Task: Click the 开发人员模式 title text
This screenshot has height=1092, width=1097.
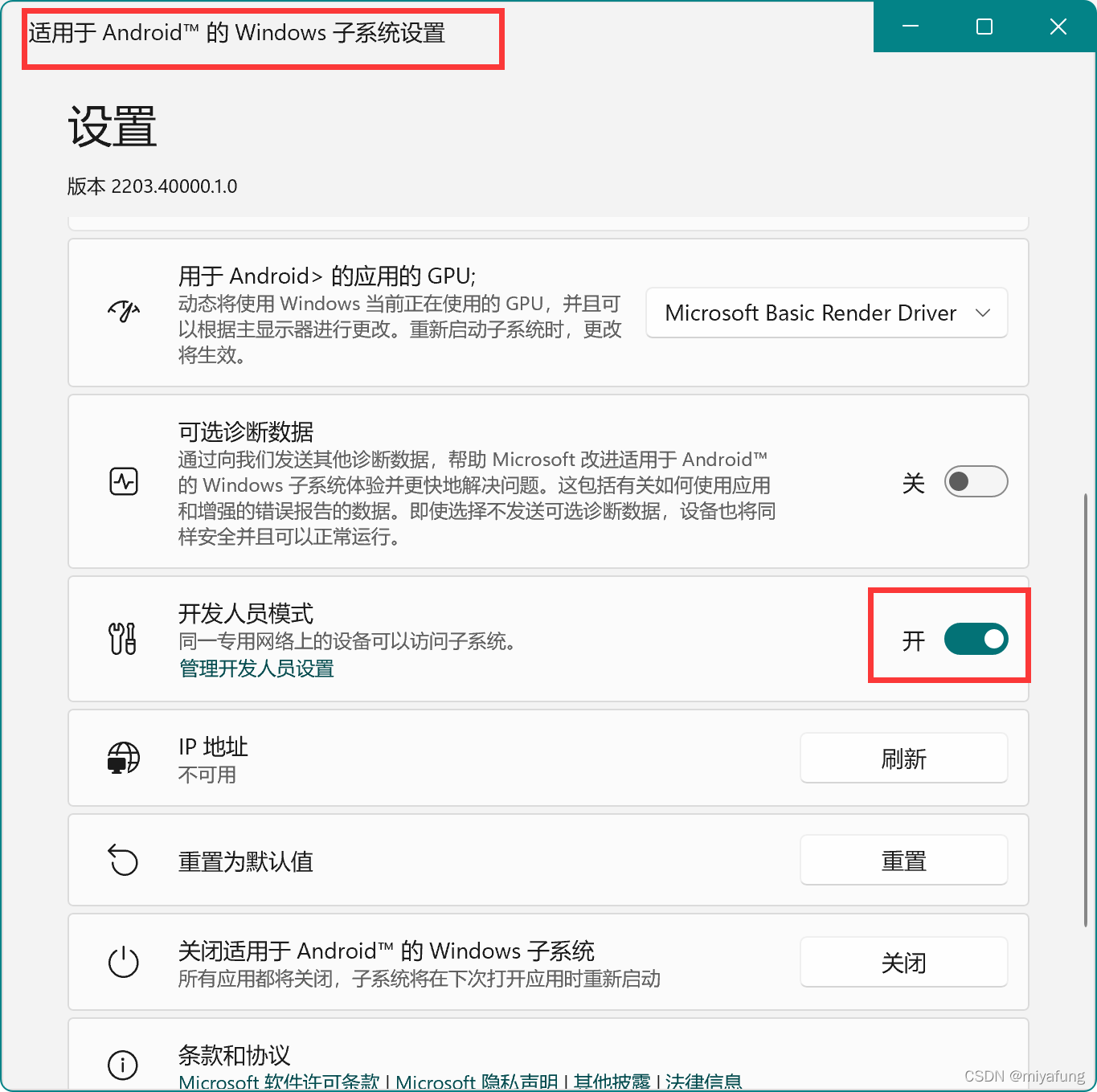Action: coord(246,614)
